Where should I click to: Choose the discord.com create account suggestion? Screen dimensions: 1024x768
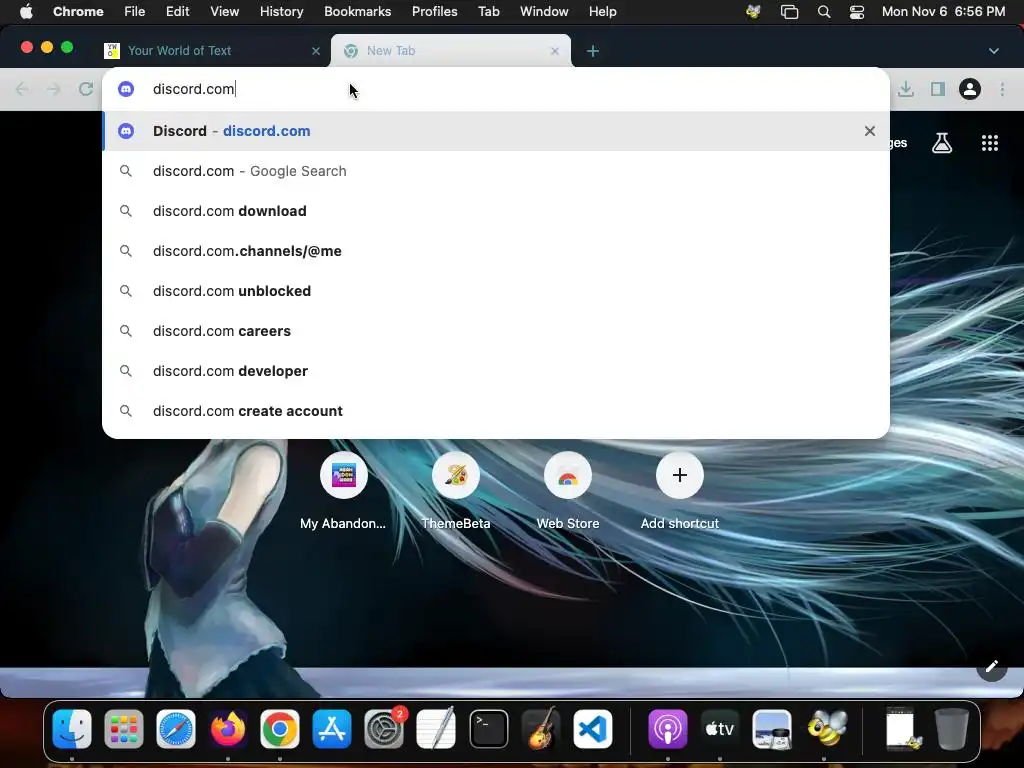tap(496, 411)
